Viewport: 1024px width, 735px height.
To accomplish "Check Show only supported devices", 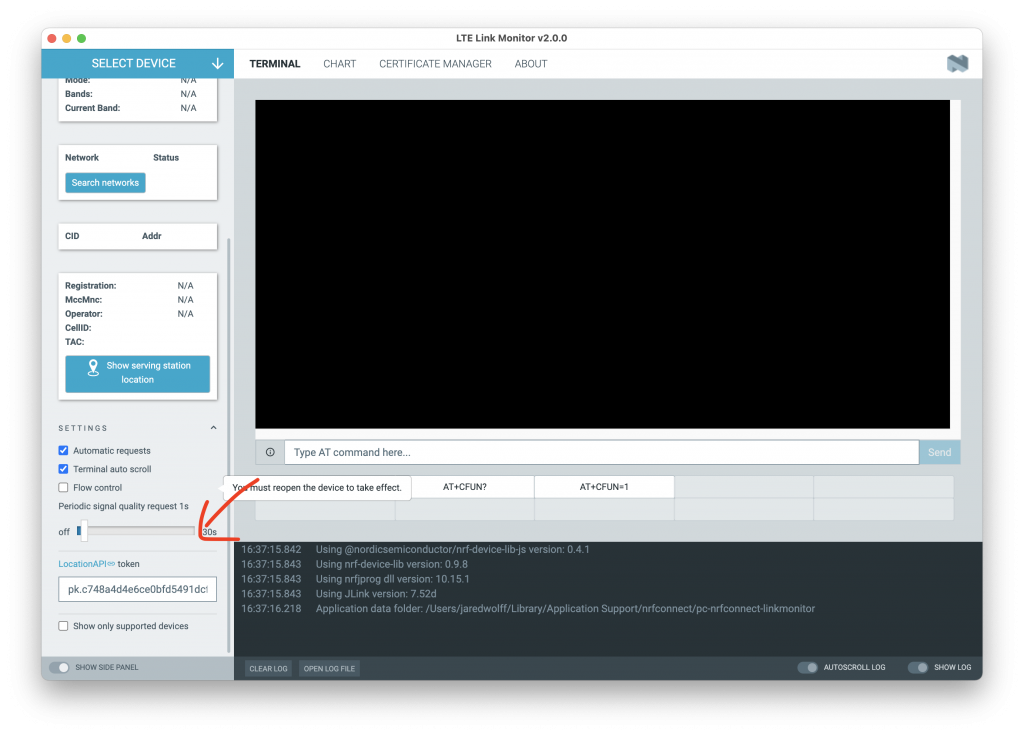I will pos(63,626).
